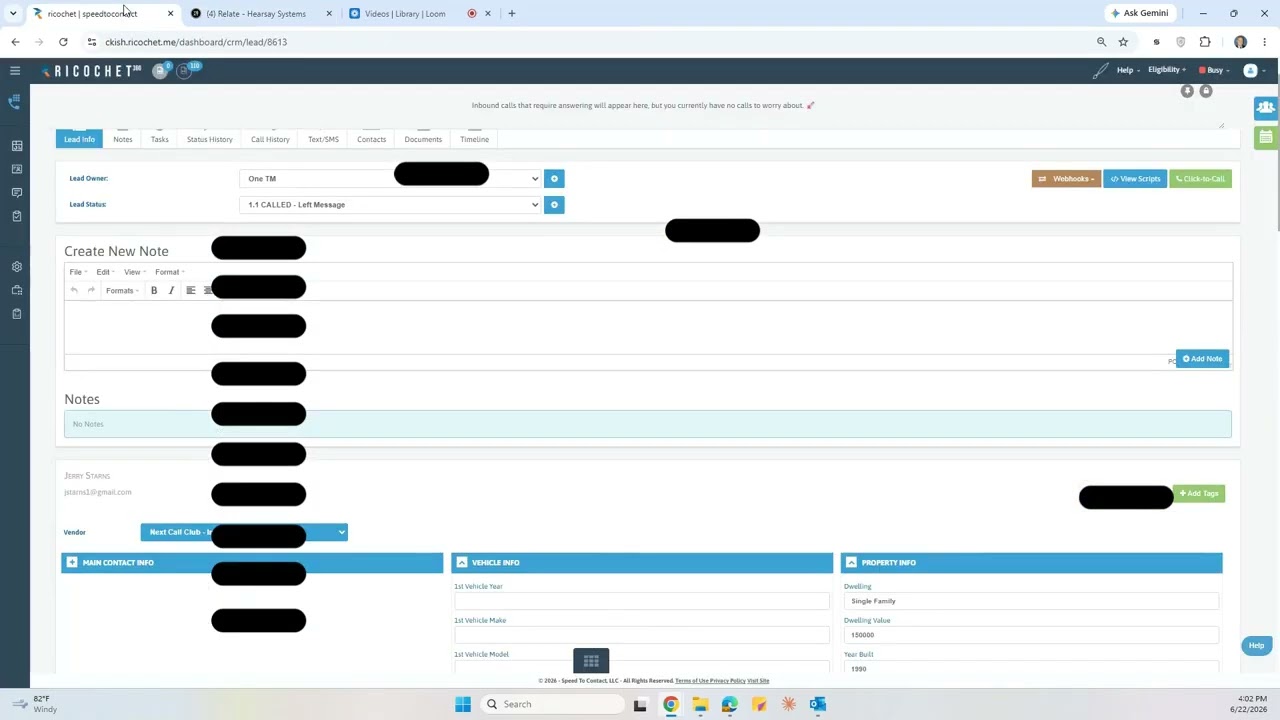Undo last note edit
Viewport: 1280px width, 720px height.
point(74,290)
